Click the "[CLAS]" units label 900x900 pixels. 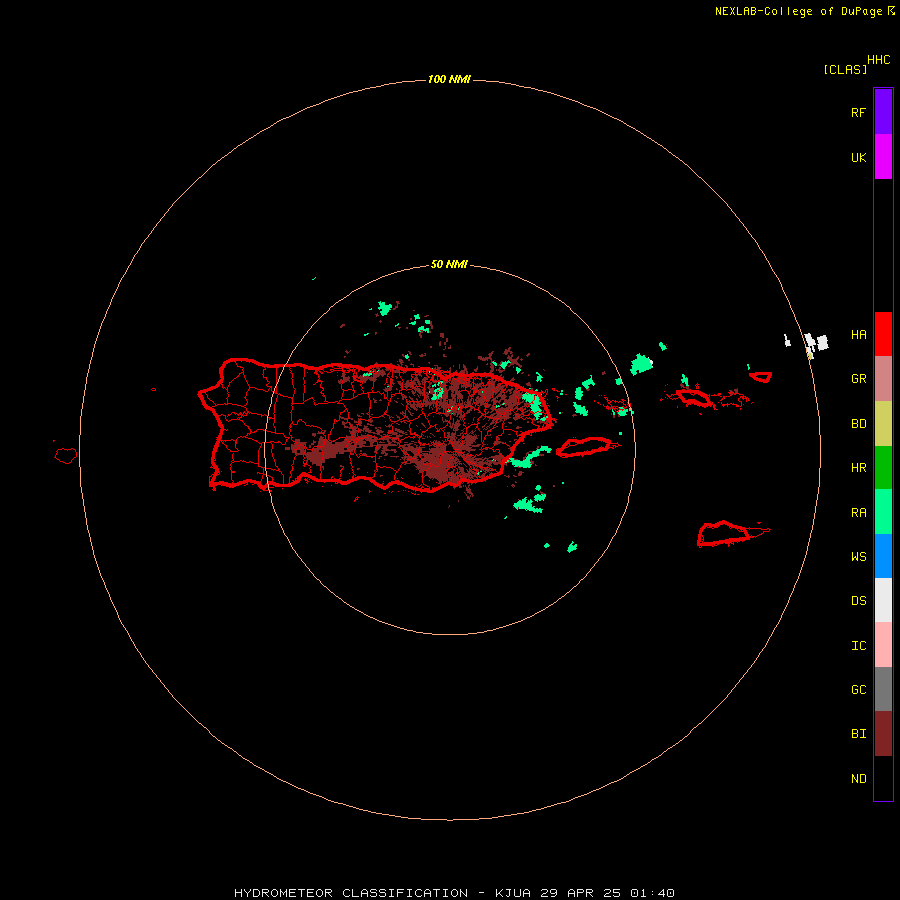click(845, 69)
